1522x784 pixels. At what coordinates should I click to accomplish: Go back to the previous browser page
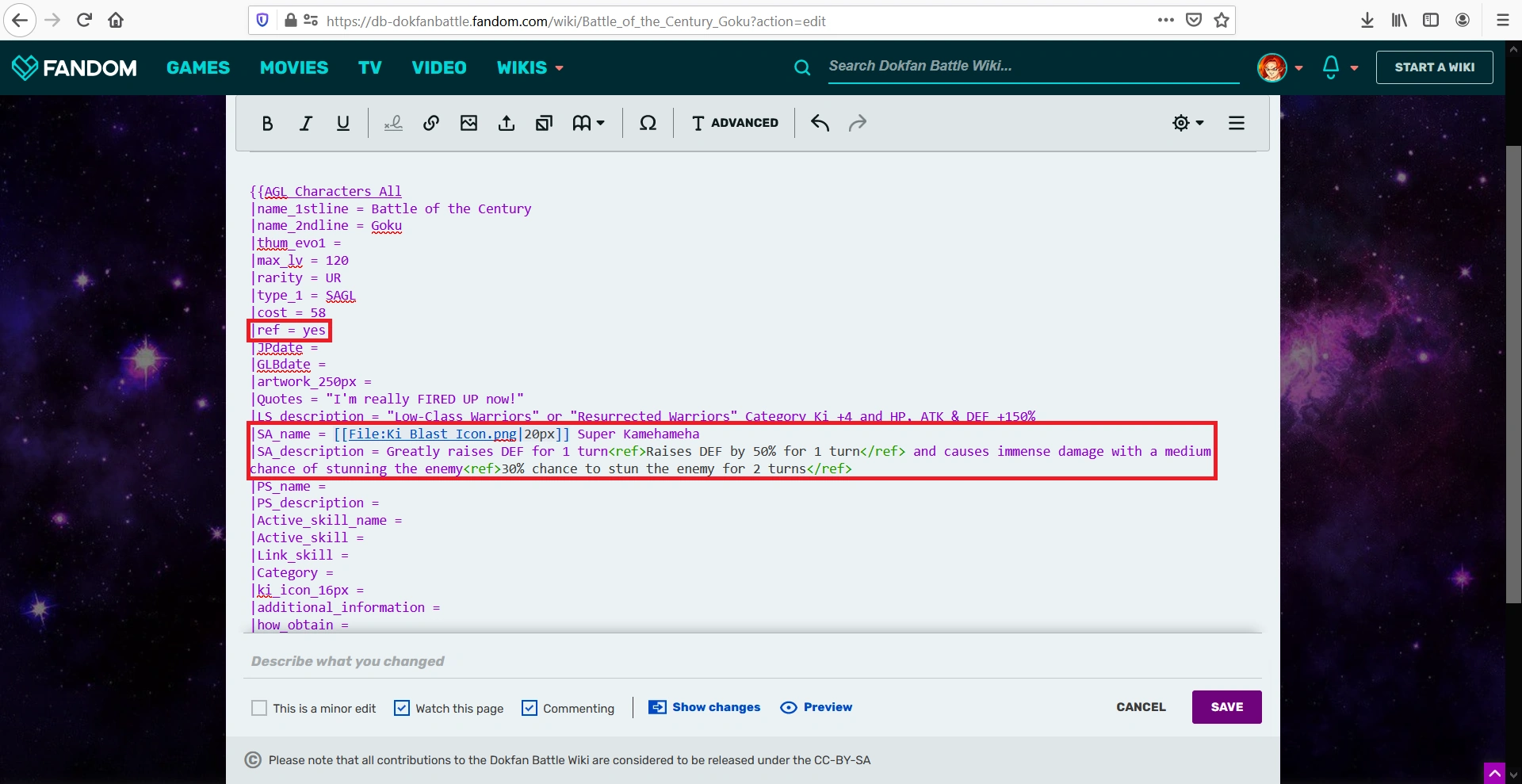[21, 21]
